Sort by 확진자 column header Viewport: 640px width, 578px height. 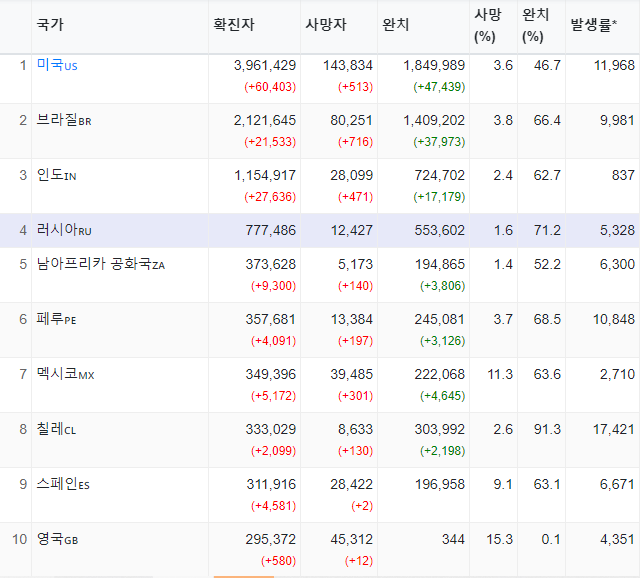point(234,24)
